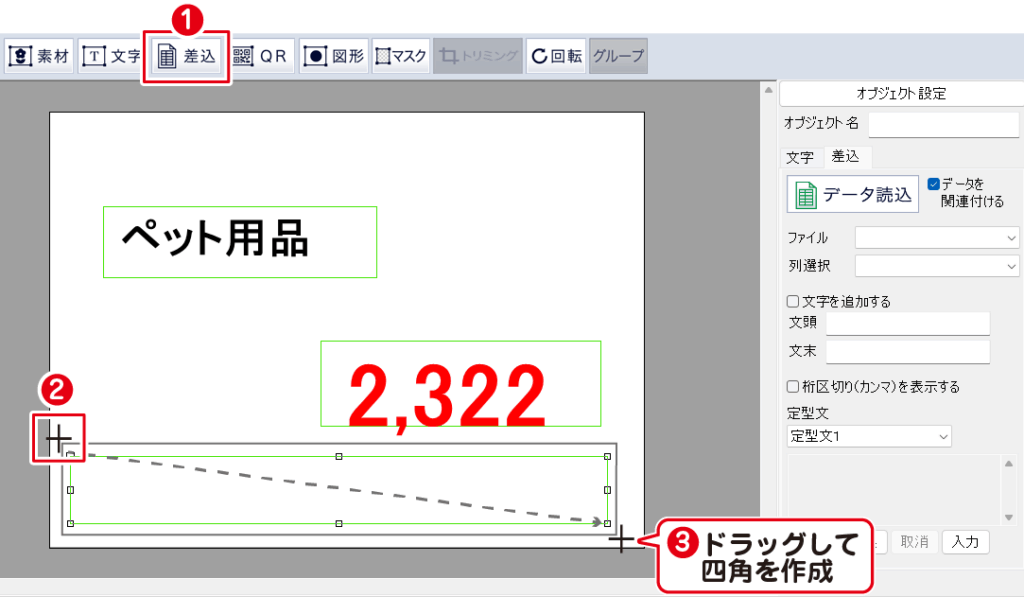Open the ファイル dropdown
This screenshot has width=1024, height=597.
[936, 238]
